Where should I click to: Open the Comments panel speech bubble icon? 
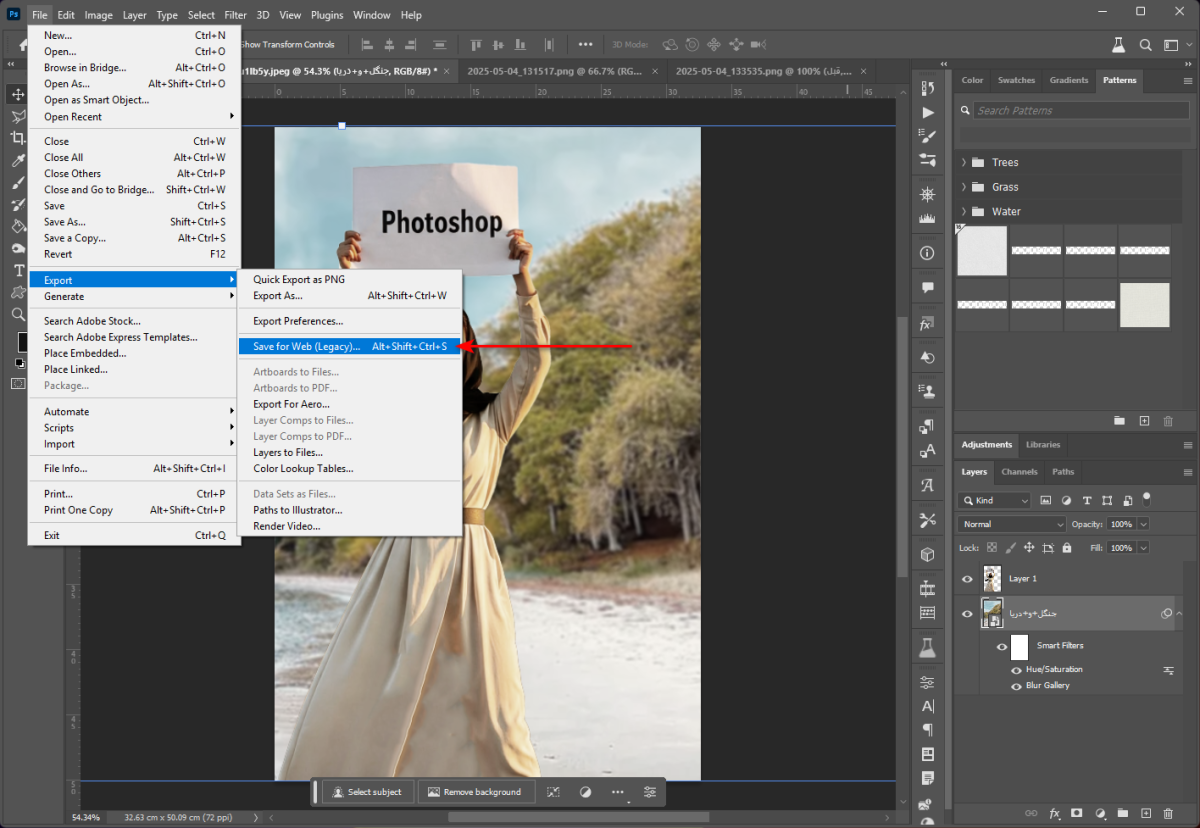tap(927, 288)
